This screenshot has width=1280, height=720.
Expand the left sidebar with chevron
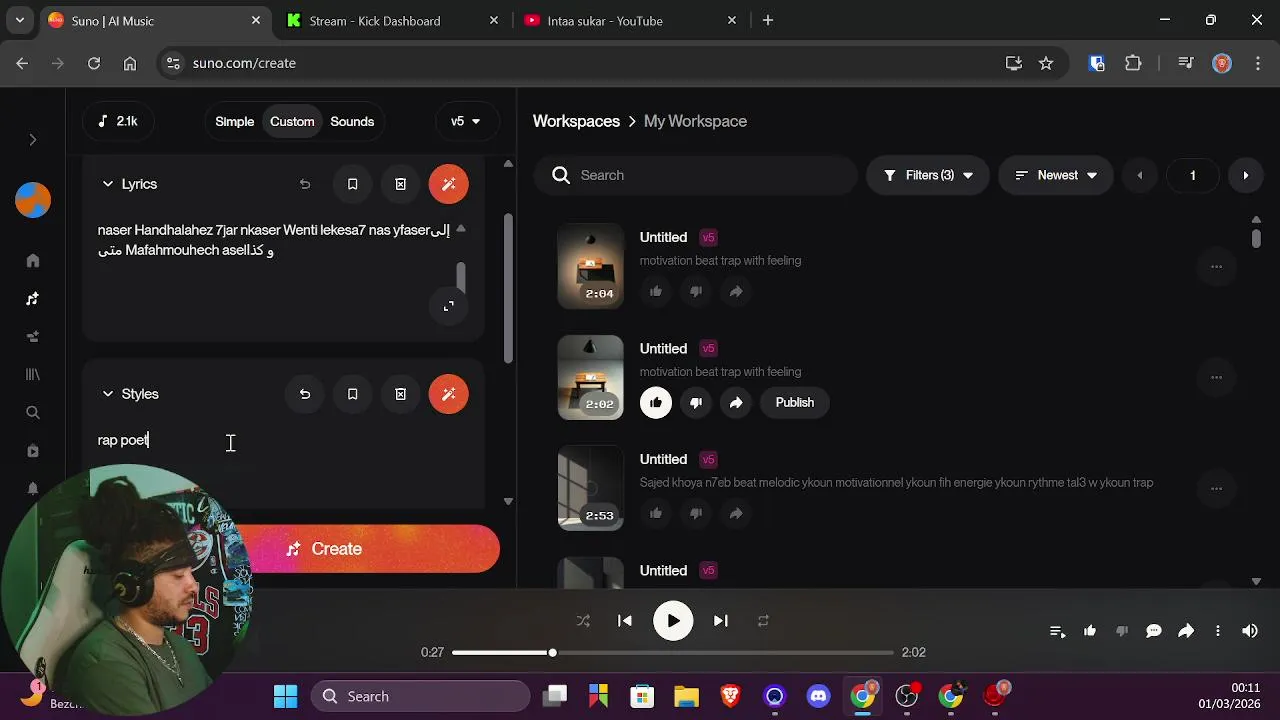pyautogui.click(x=33, y=140)
